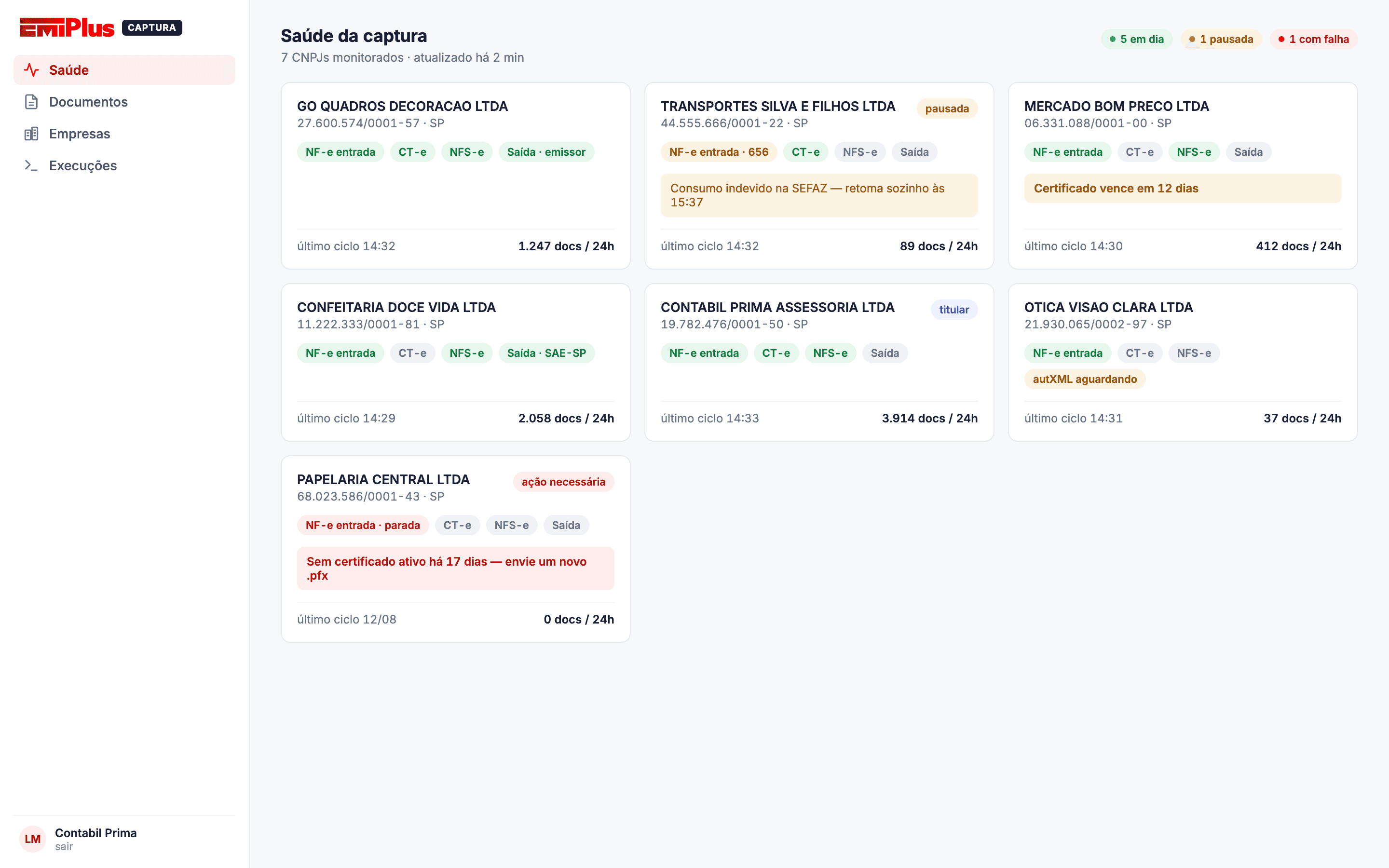Screen dimensions: 1389x868
Task: Click the 'Contabil Prima' account name
Action: click(x=96, y=832)
